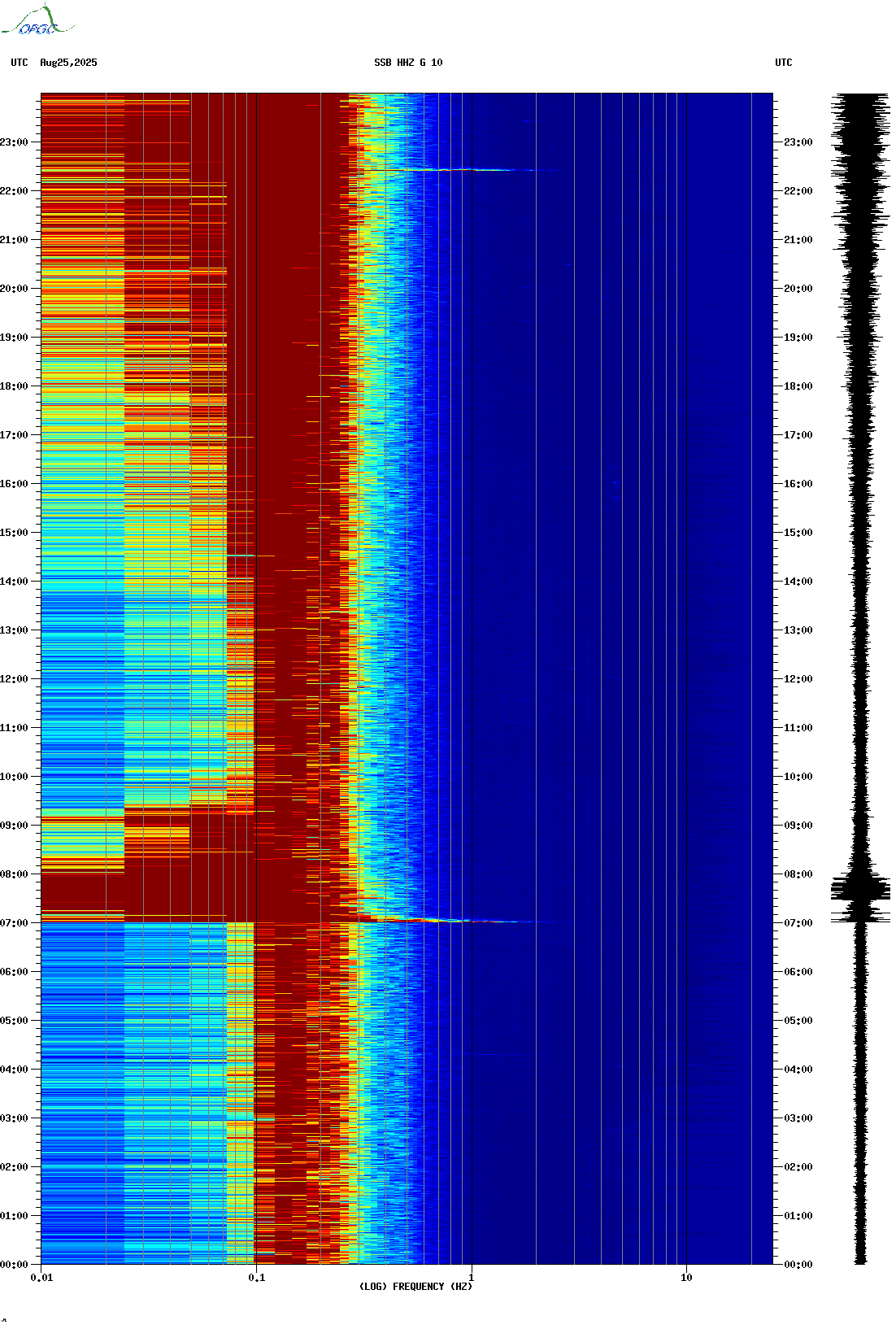Viewport: 896px width, 1329px height.
Task: Click the right axis 06:00 time label
Action: click(x=798, y=972)
